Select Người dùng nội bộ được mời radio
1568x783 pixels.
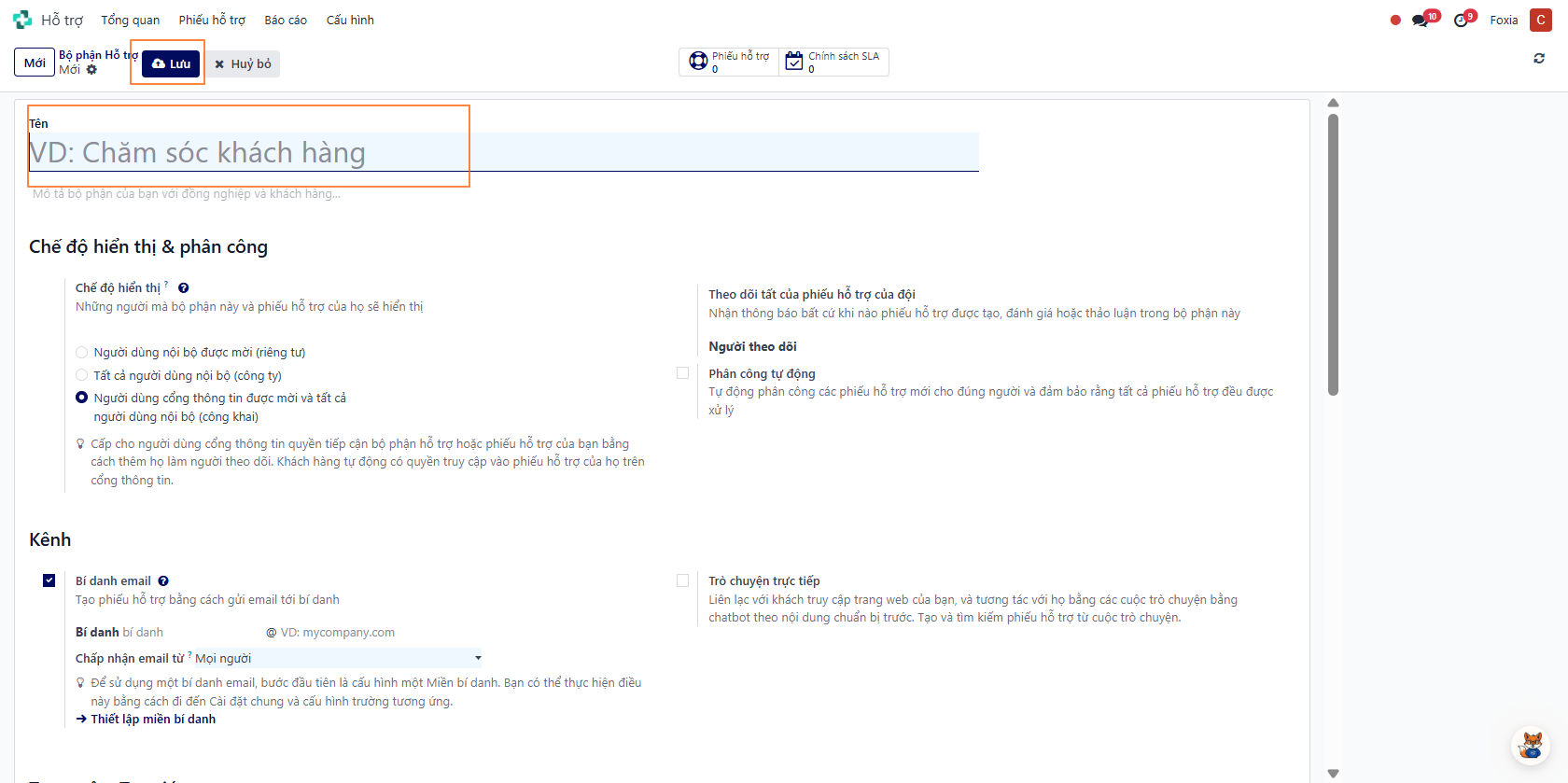82,353
